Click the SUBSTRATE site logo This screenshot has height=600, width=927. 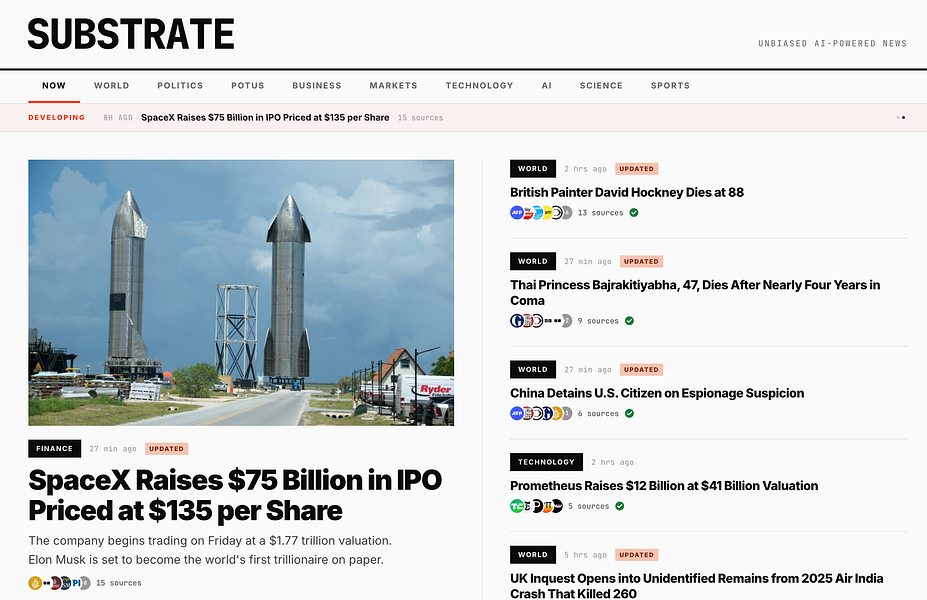(131, 34)
